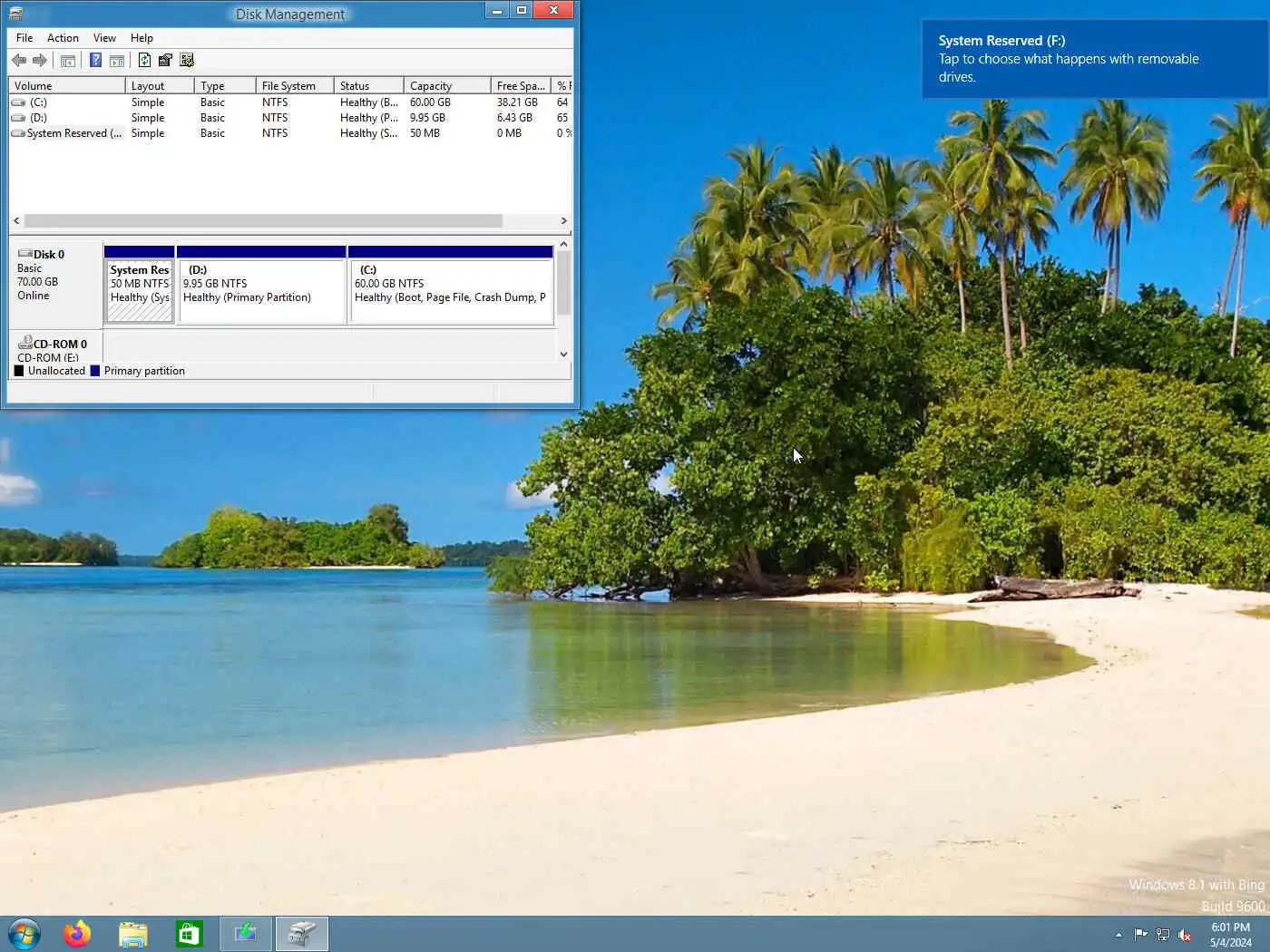
Task: Click the Disk 0 disk icon
Action: pos(24,254)
